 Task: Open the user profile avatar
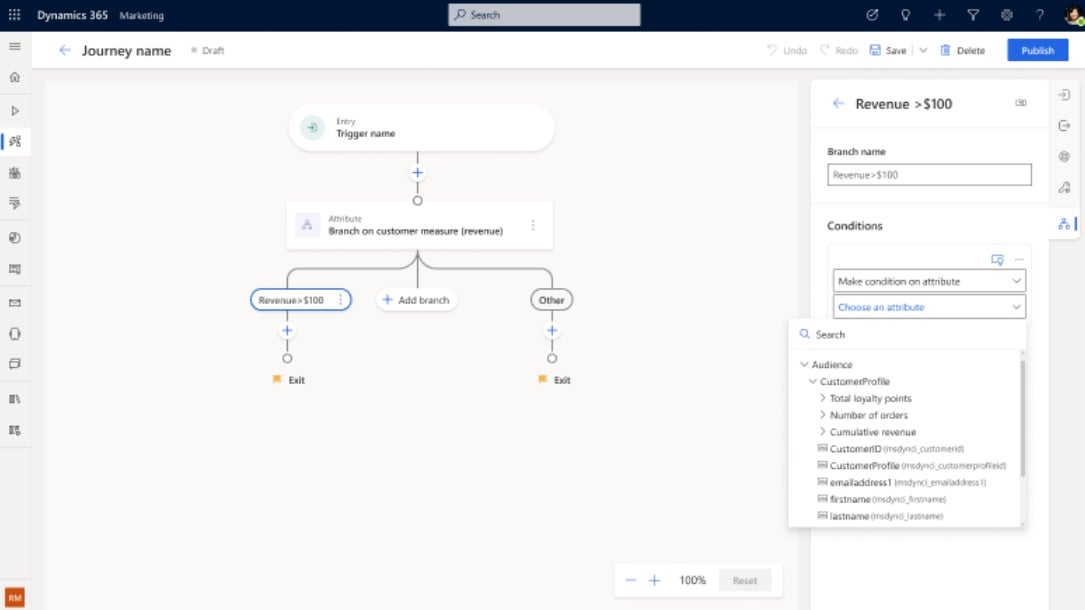[x=1073, y=15]
